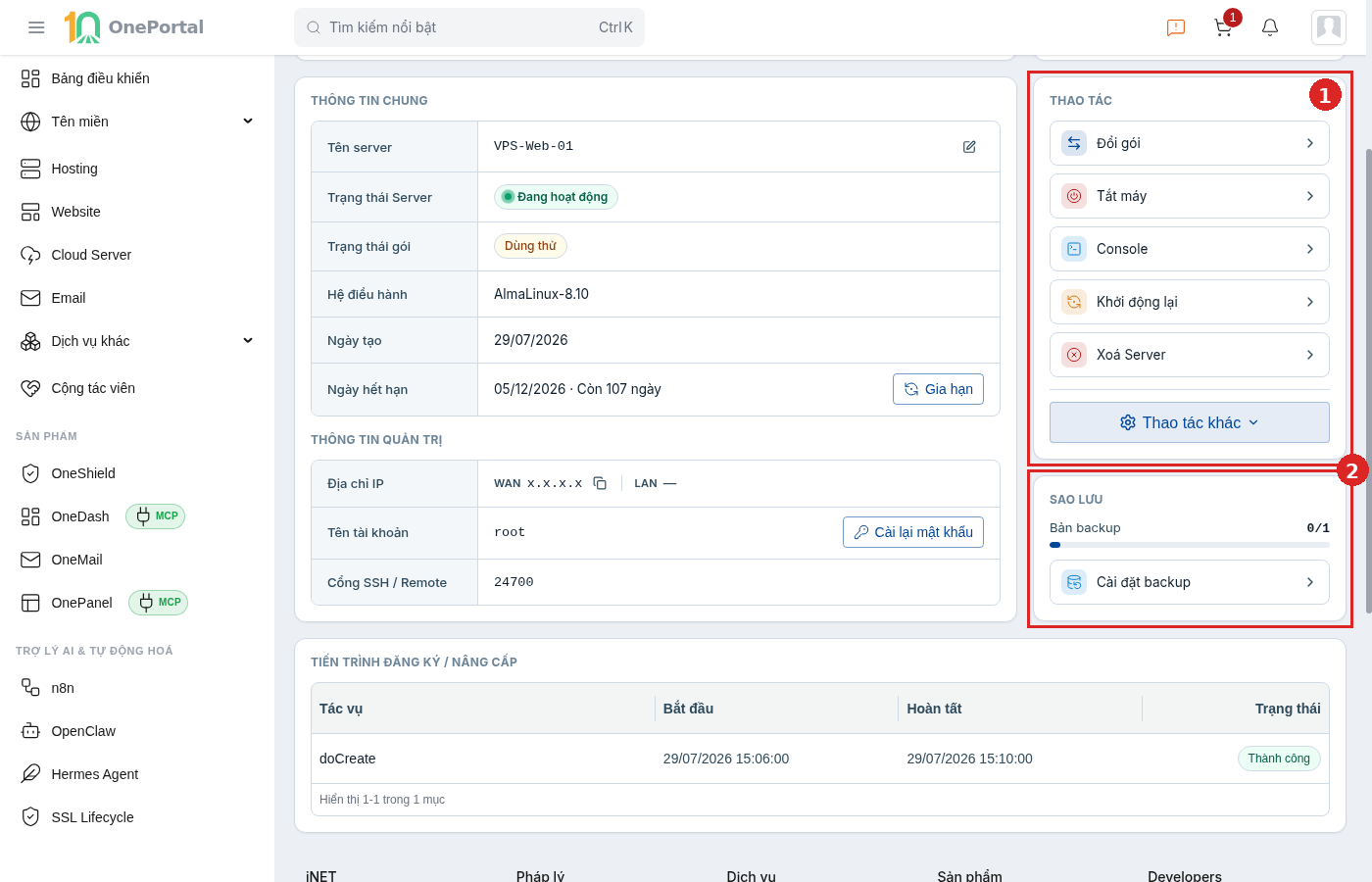Click the MCP badge beside OnePanel
The image size is (1372, 882).
tap(158, 603)
